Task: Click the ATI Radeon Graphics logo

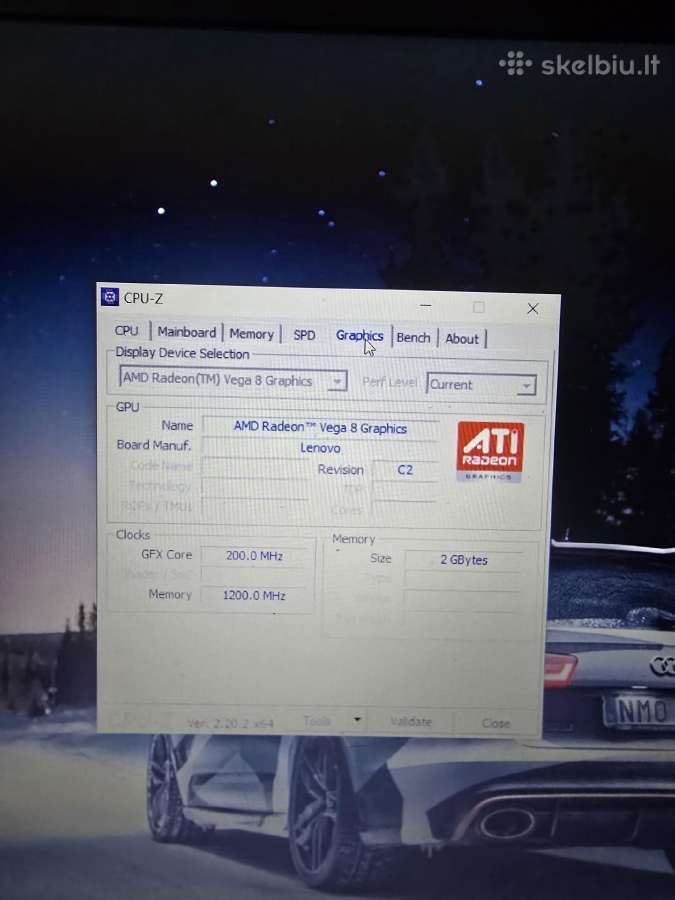Action: point(490,451)
